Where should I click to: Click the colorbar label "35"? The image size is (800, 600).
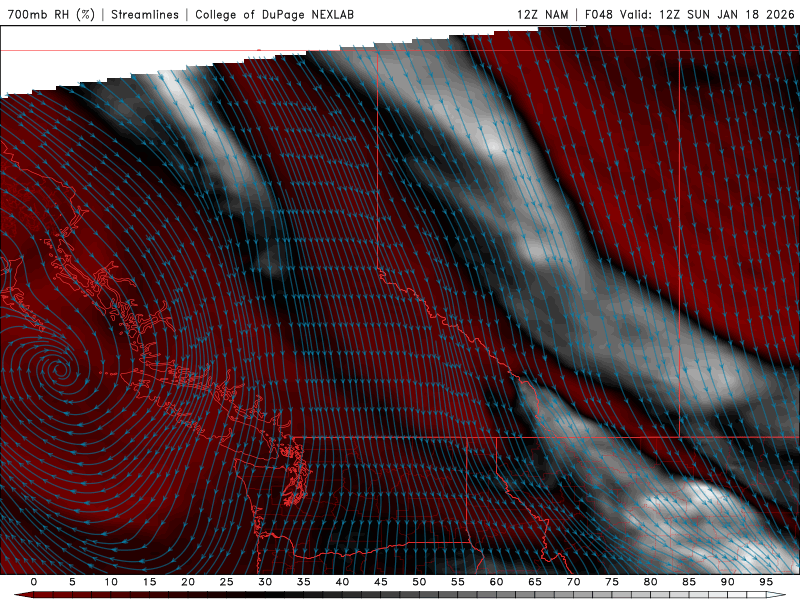pos(304,582)
